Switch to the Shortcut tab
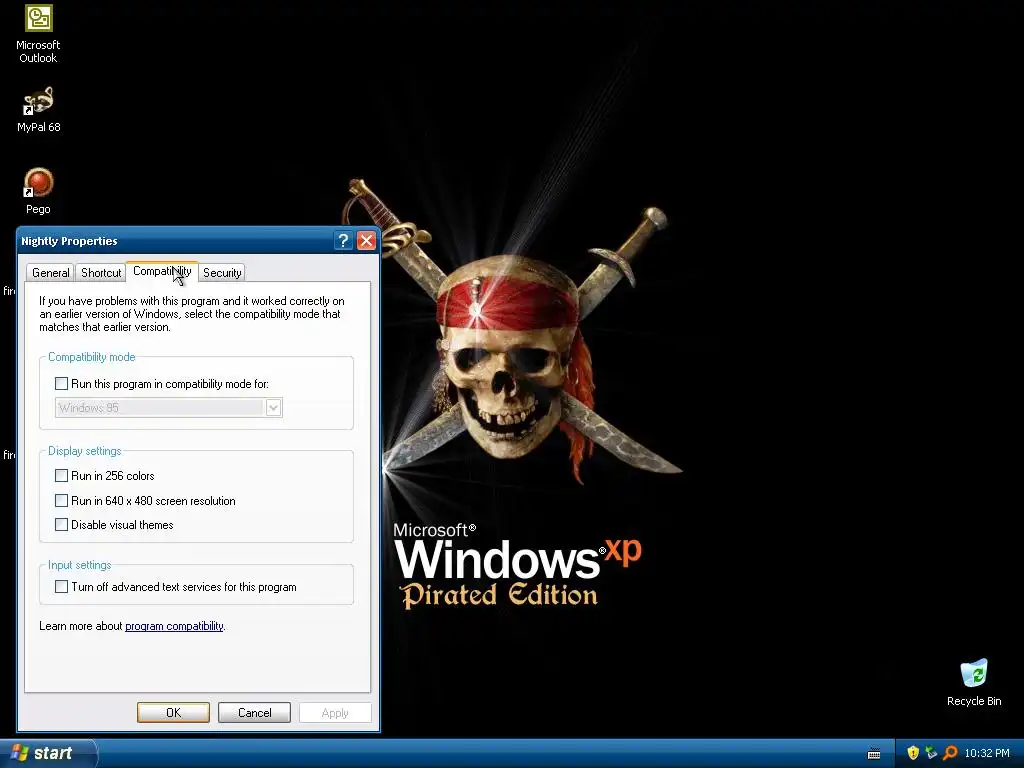The height and width of the screenshot is (768, 1024). pos(101,273)
